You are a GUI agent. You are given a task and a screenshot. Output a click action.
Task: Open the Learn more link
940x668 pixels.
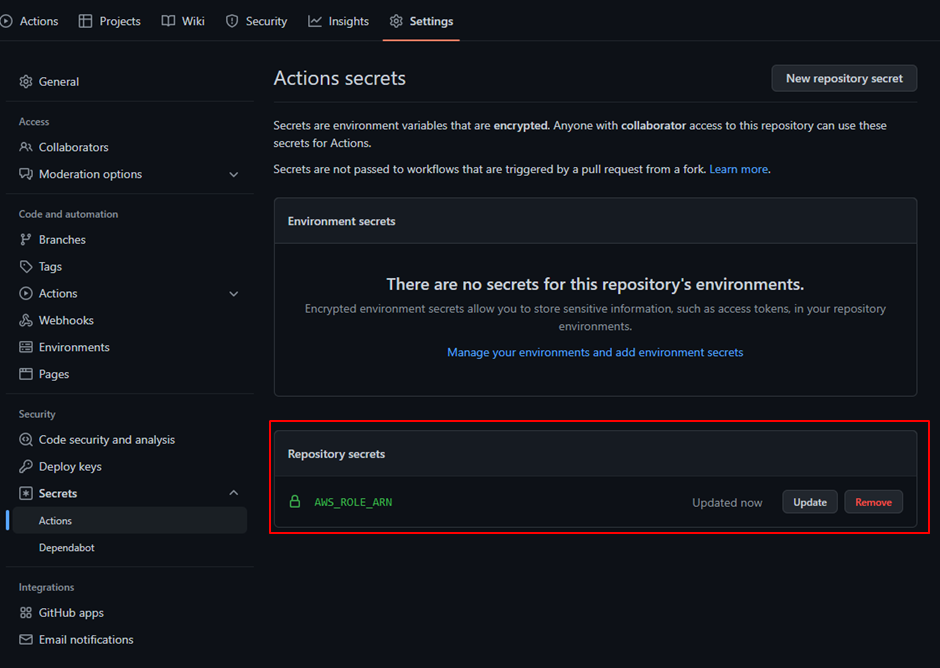738,169
